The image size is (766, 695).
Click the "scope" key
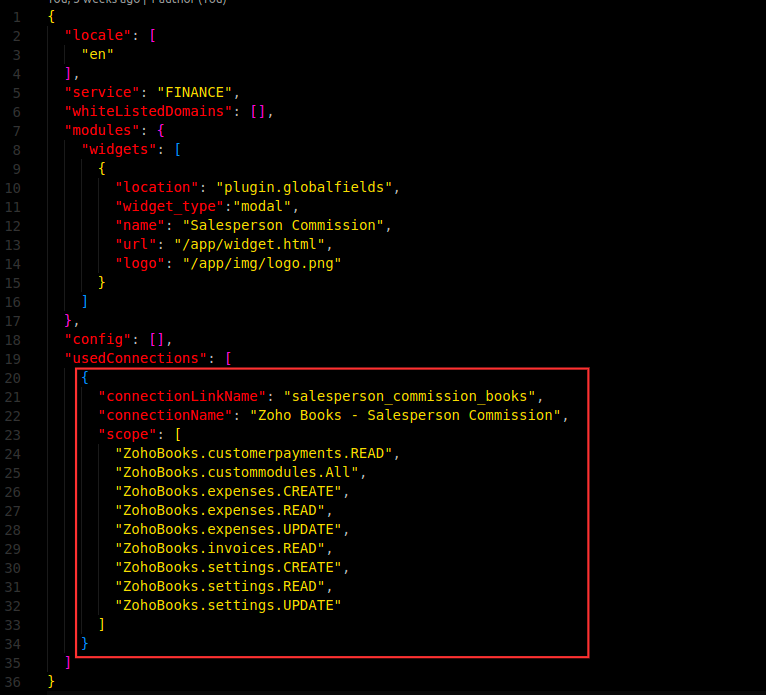pos(128,435)
